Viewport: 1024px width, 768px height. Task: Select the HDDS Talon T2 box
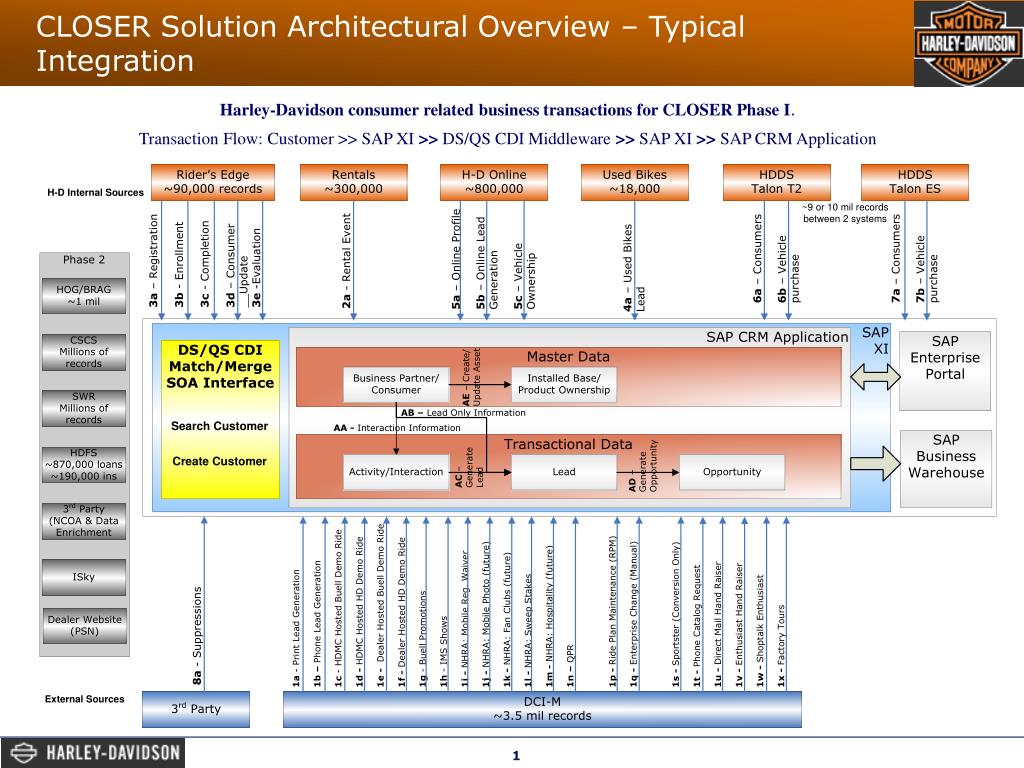click(x=776, y=182)
